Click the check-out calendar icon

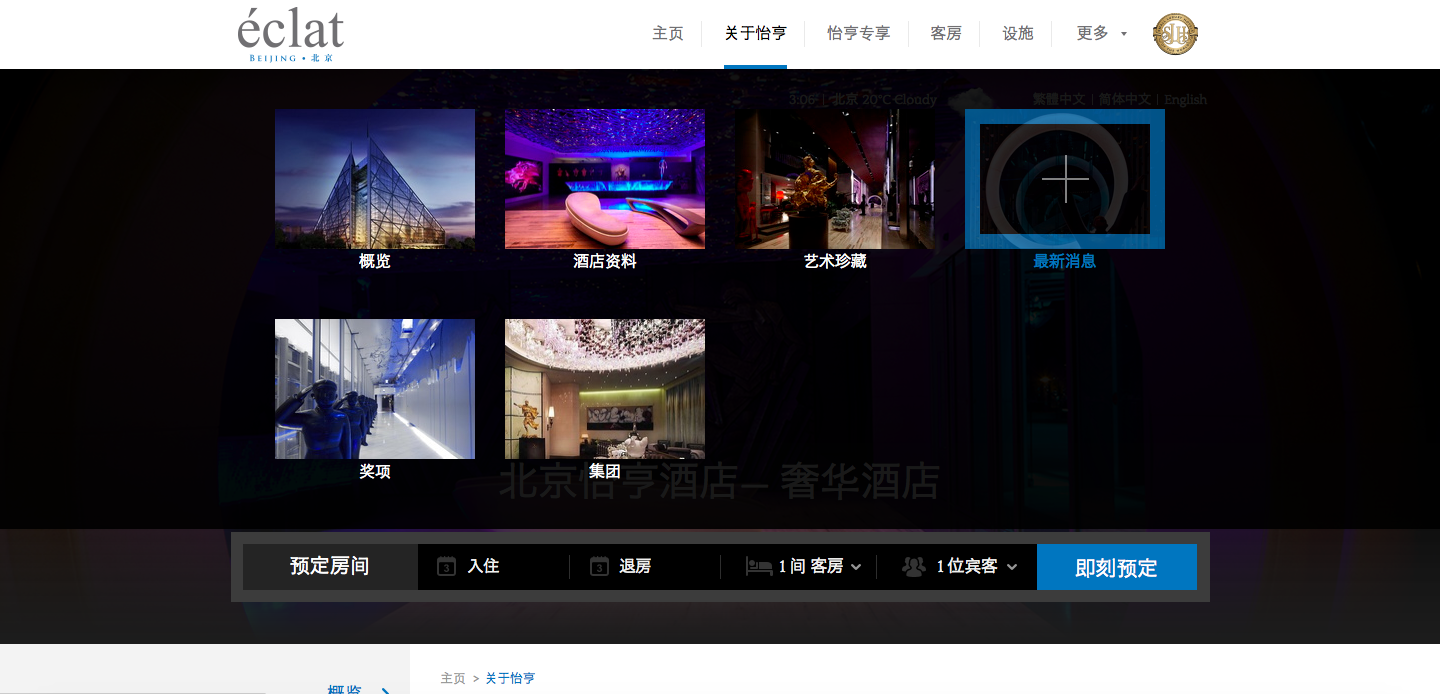(599, 567)
